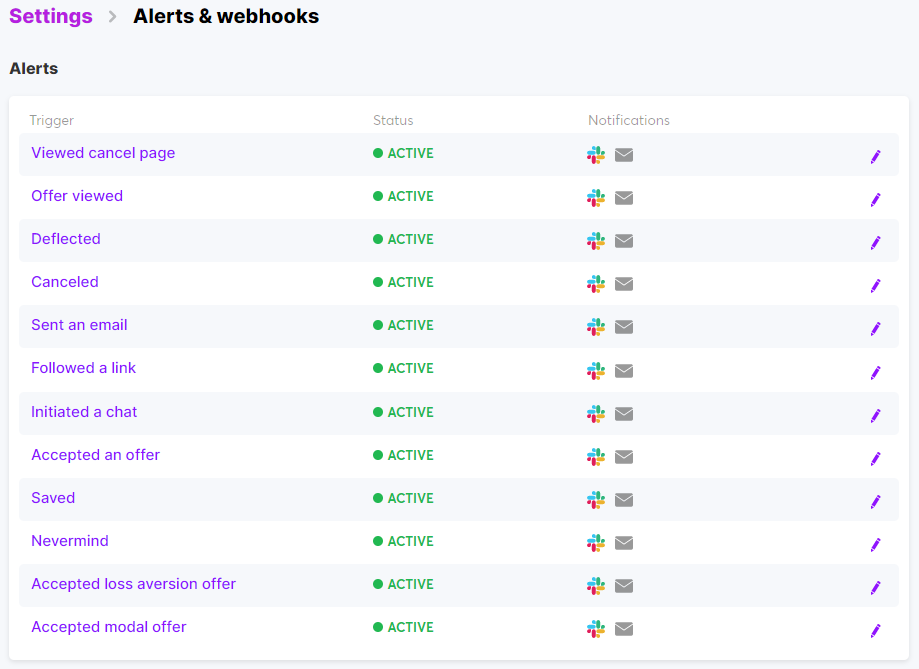Edit the Offer viewed alert pencil
The height and width of the screenshot is (669, 919).
[876, 199]
